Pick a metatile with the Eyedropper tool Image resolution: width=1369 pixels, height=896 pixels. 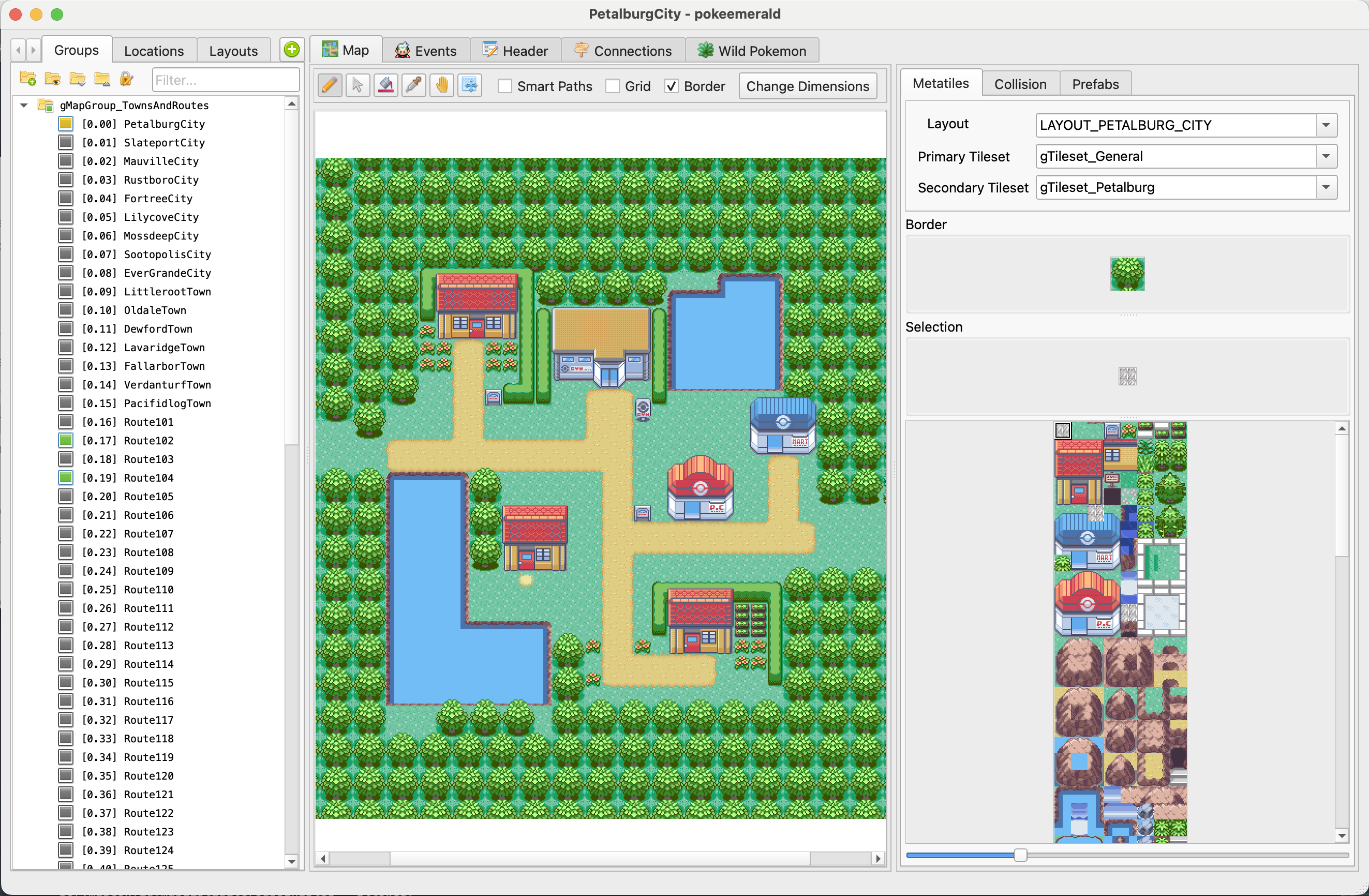click(413, 85)
